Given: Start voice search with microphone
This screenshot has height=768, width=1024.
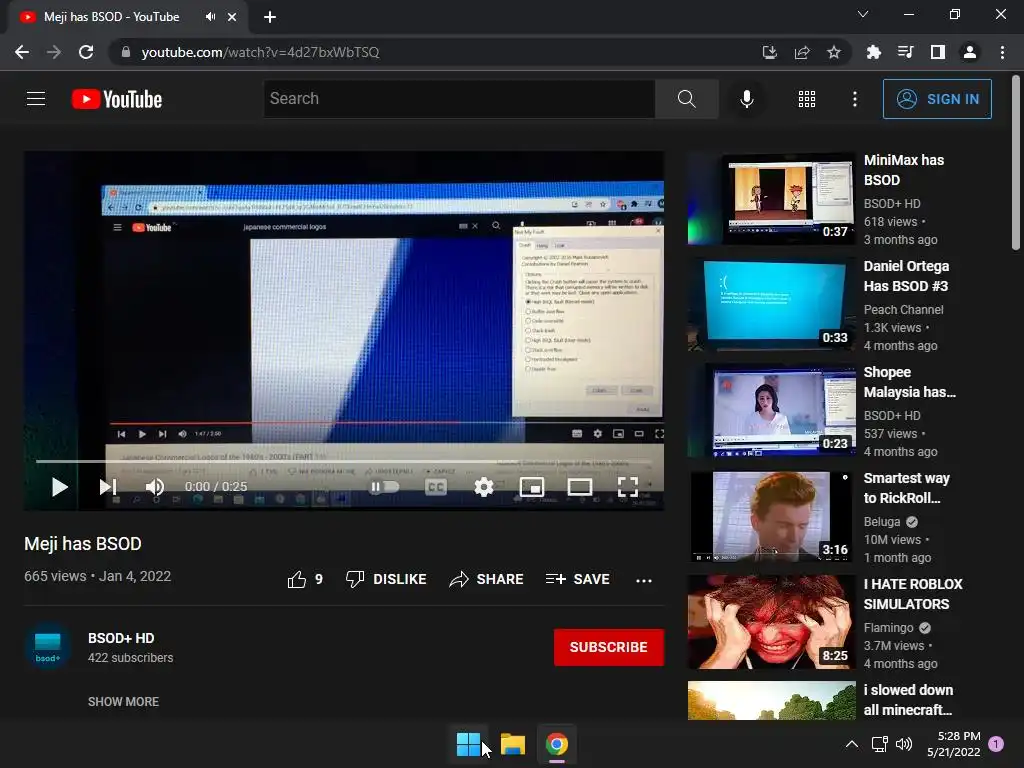Looking at the screenshot, I should 746,99.
